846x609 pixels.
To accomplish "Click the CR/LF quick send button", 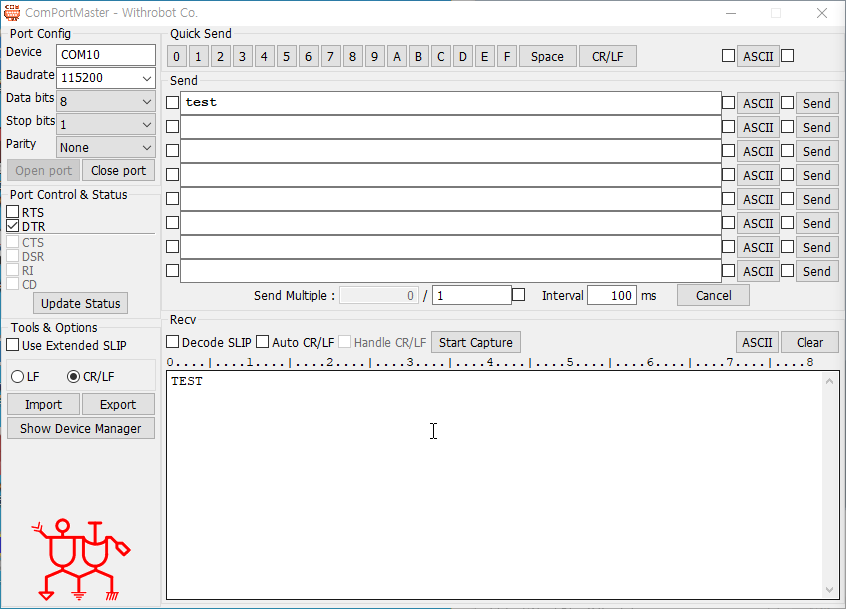I will 608,57.
